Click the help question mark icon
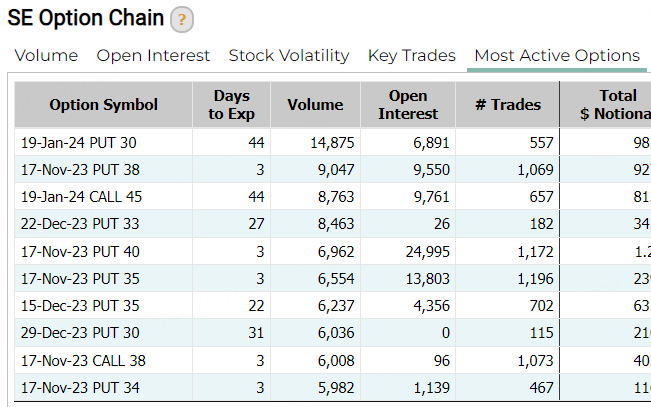 coord(182,20)
